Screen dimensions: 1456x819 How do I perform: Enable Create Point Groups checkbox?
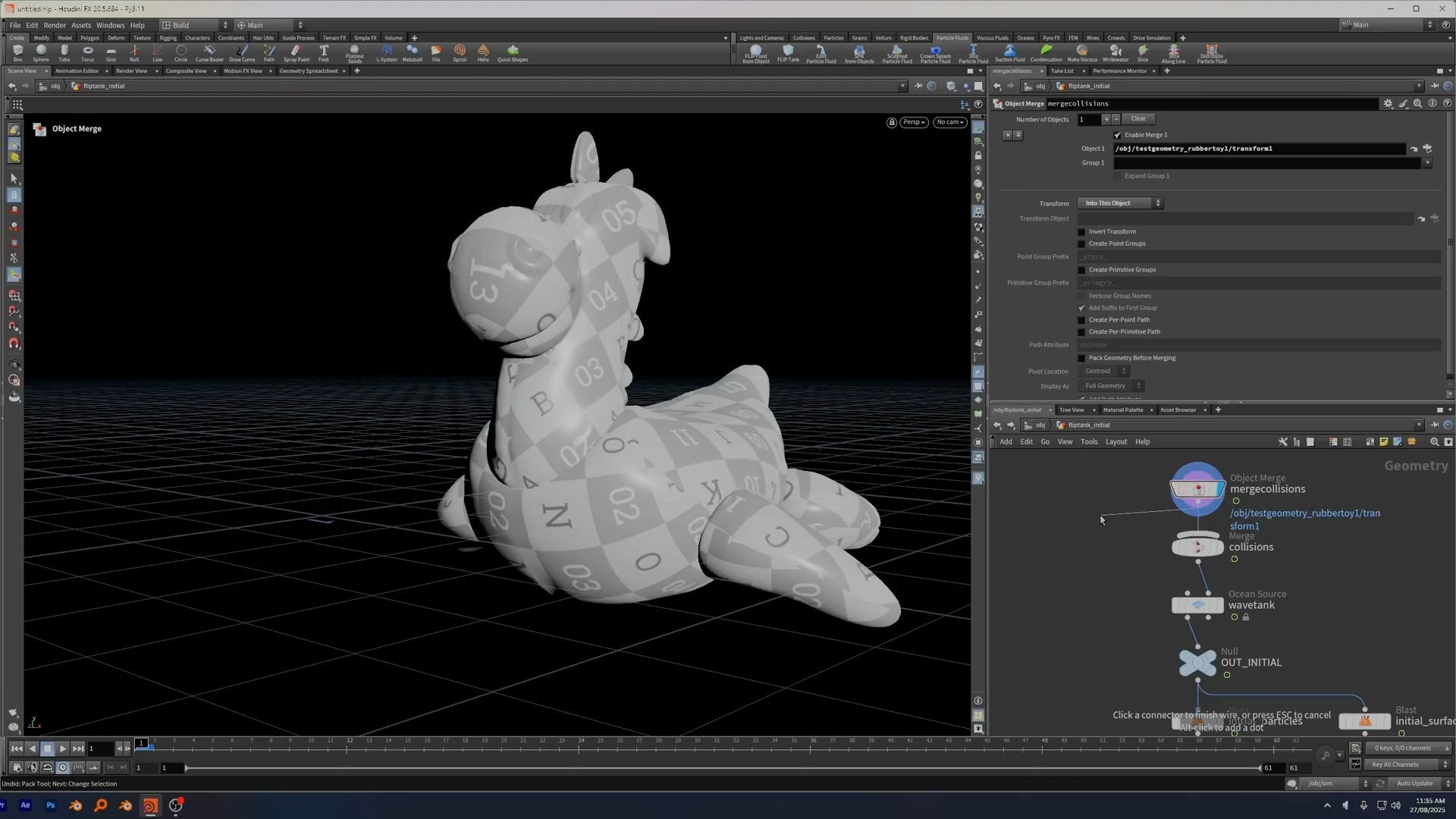coord(1082,244)
